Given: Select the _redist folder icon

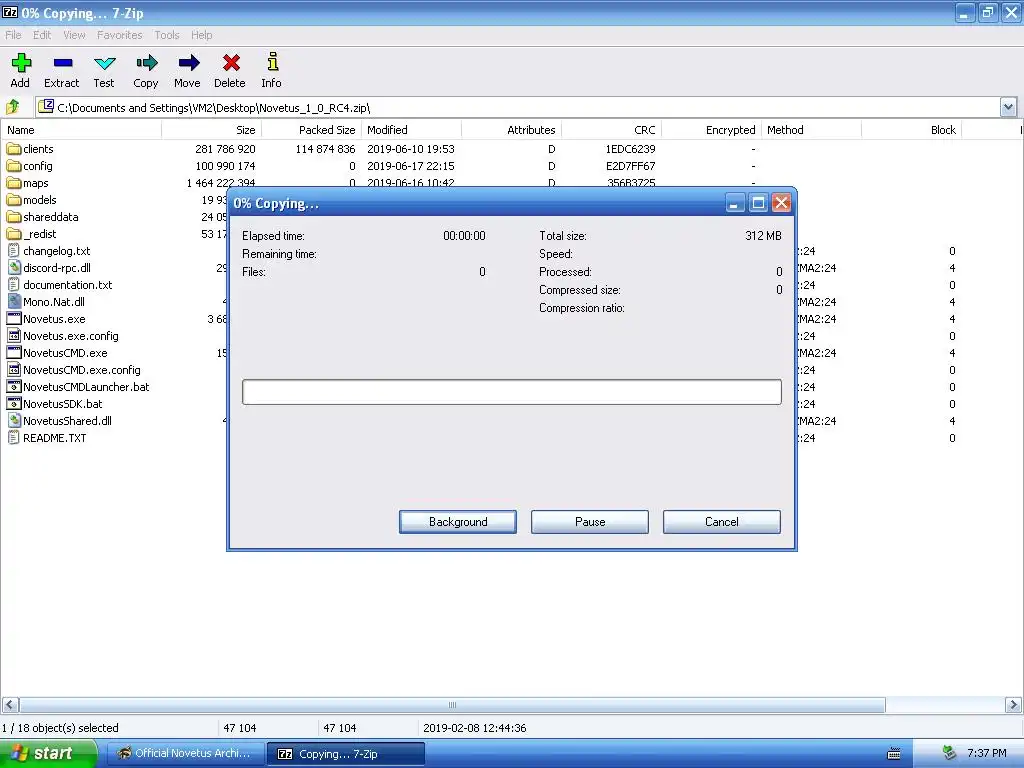Looking at the screenshot, I should point(14,234).
